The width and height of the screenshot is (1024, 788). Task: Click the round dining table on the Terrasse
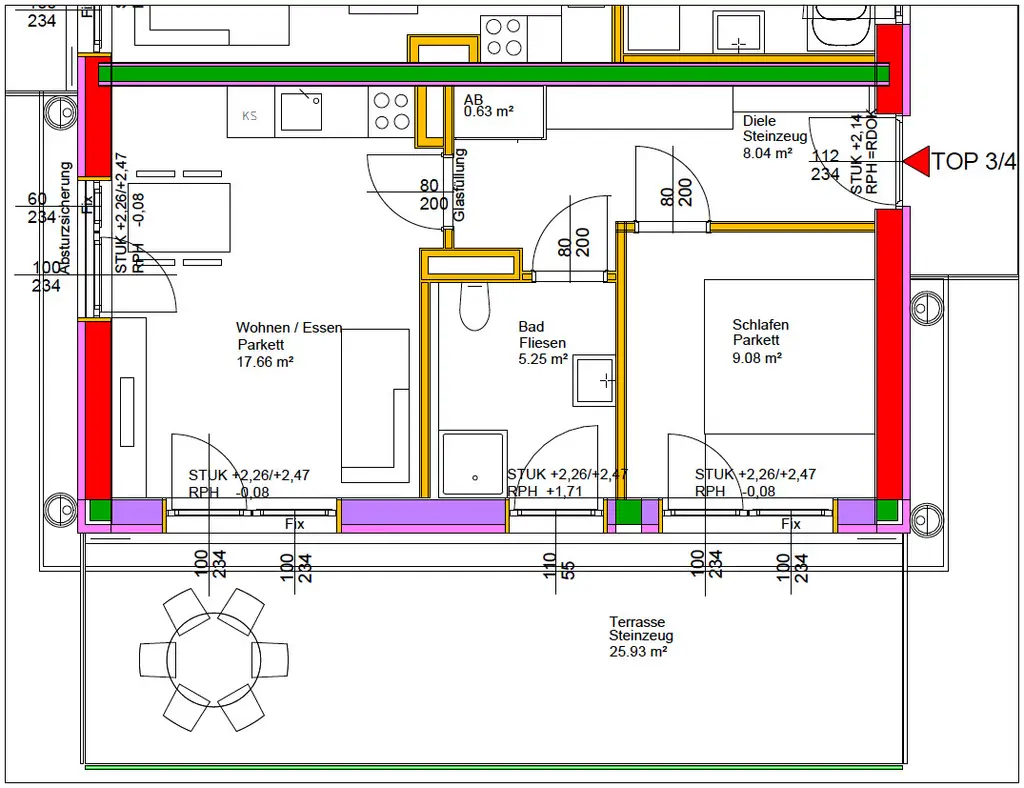pos(213,660)
